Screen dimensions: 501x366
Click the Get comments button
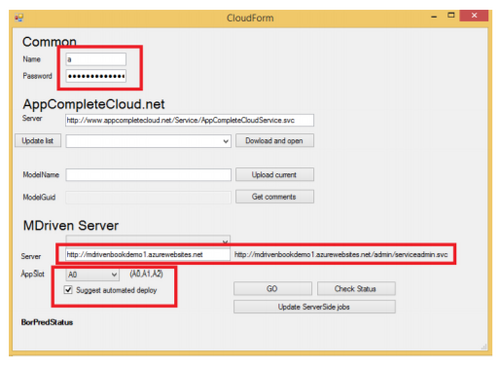[x=274, y=197]
